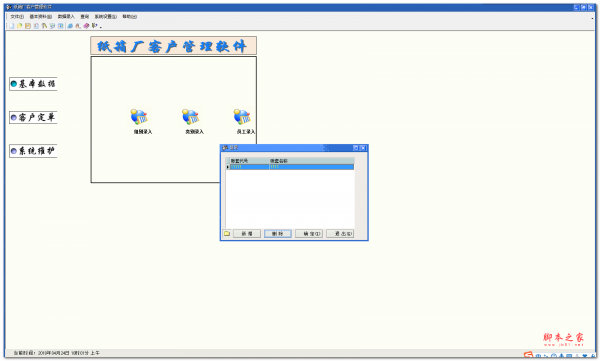Open the 系统设置 menu
The image size is (600, 361).
[106, 16]
